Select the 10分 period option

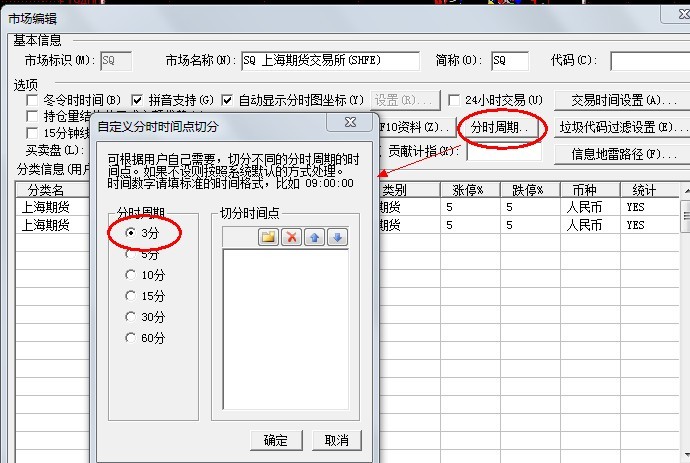[x=130, y=275]
